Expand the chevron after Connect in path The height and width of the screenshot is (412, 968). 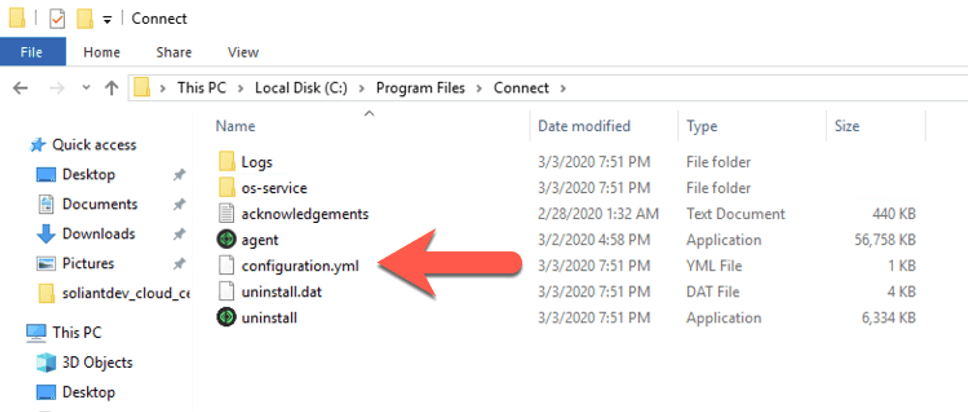(x=562, y=88)
